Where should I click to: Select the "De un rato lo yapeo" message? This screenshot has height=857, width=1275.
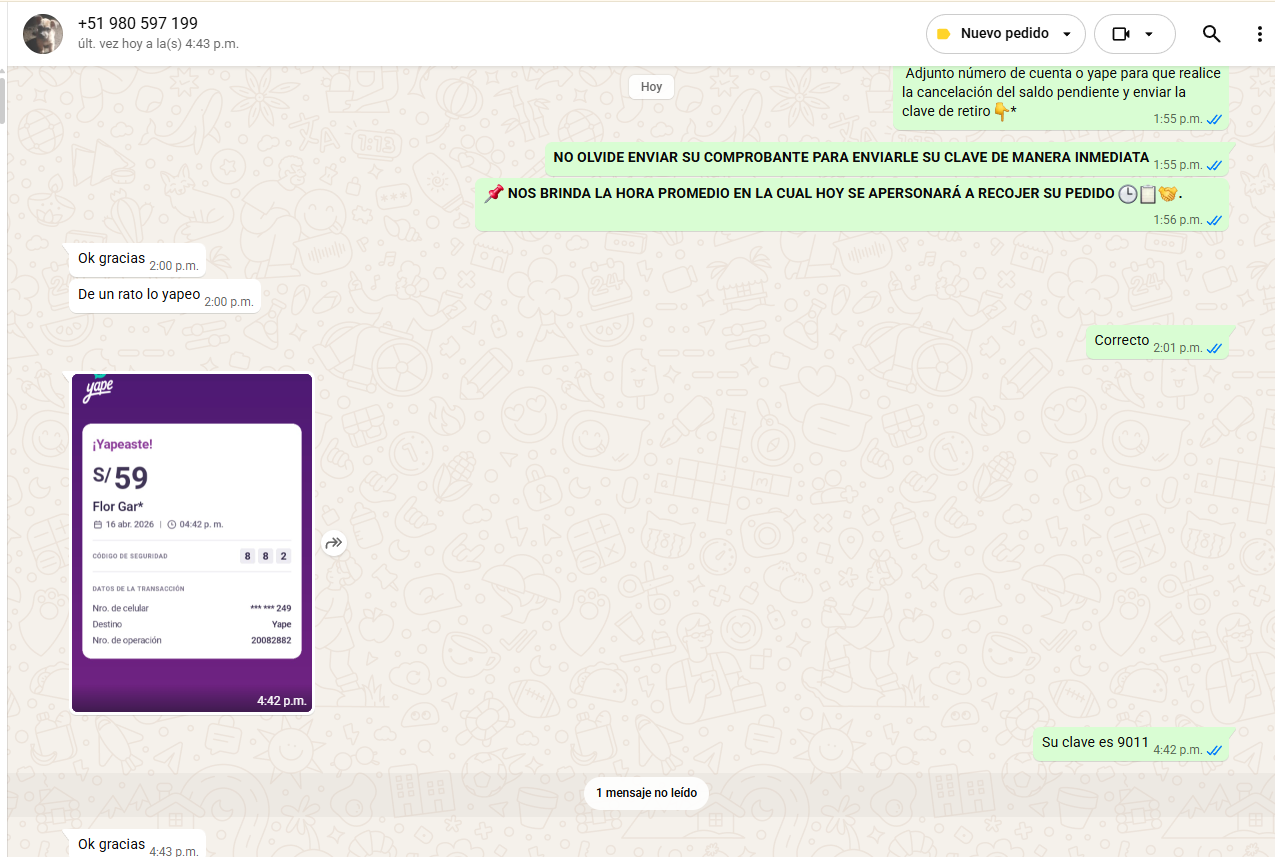click(x=139, y=295)
